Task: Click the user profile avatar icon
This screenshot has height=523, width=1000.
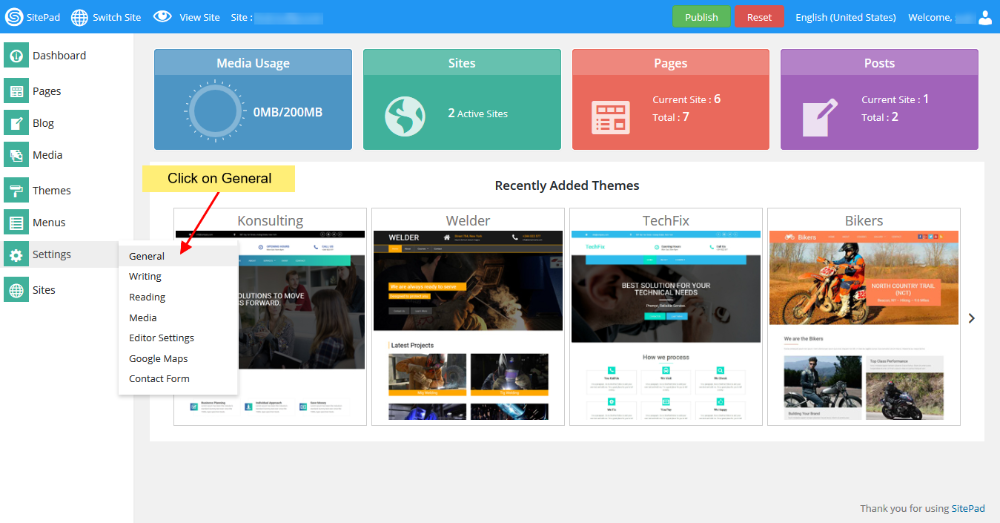Action: click(985, 17)
